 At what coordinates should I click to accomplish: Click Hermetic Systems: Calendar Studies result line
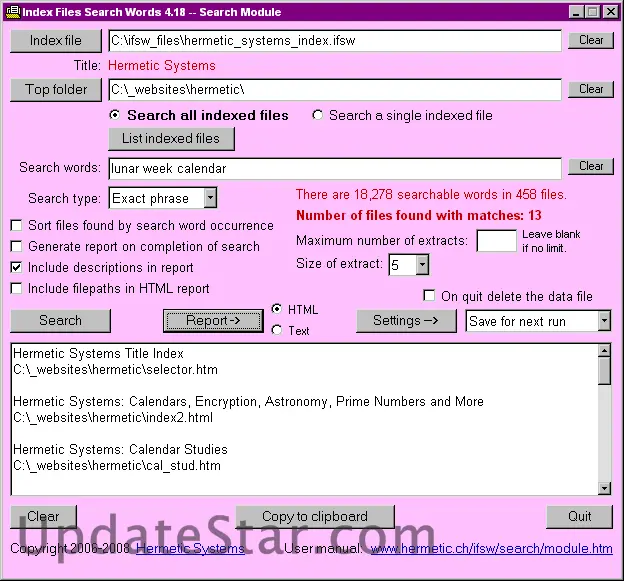coord(120,449)
